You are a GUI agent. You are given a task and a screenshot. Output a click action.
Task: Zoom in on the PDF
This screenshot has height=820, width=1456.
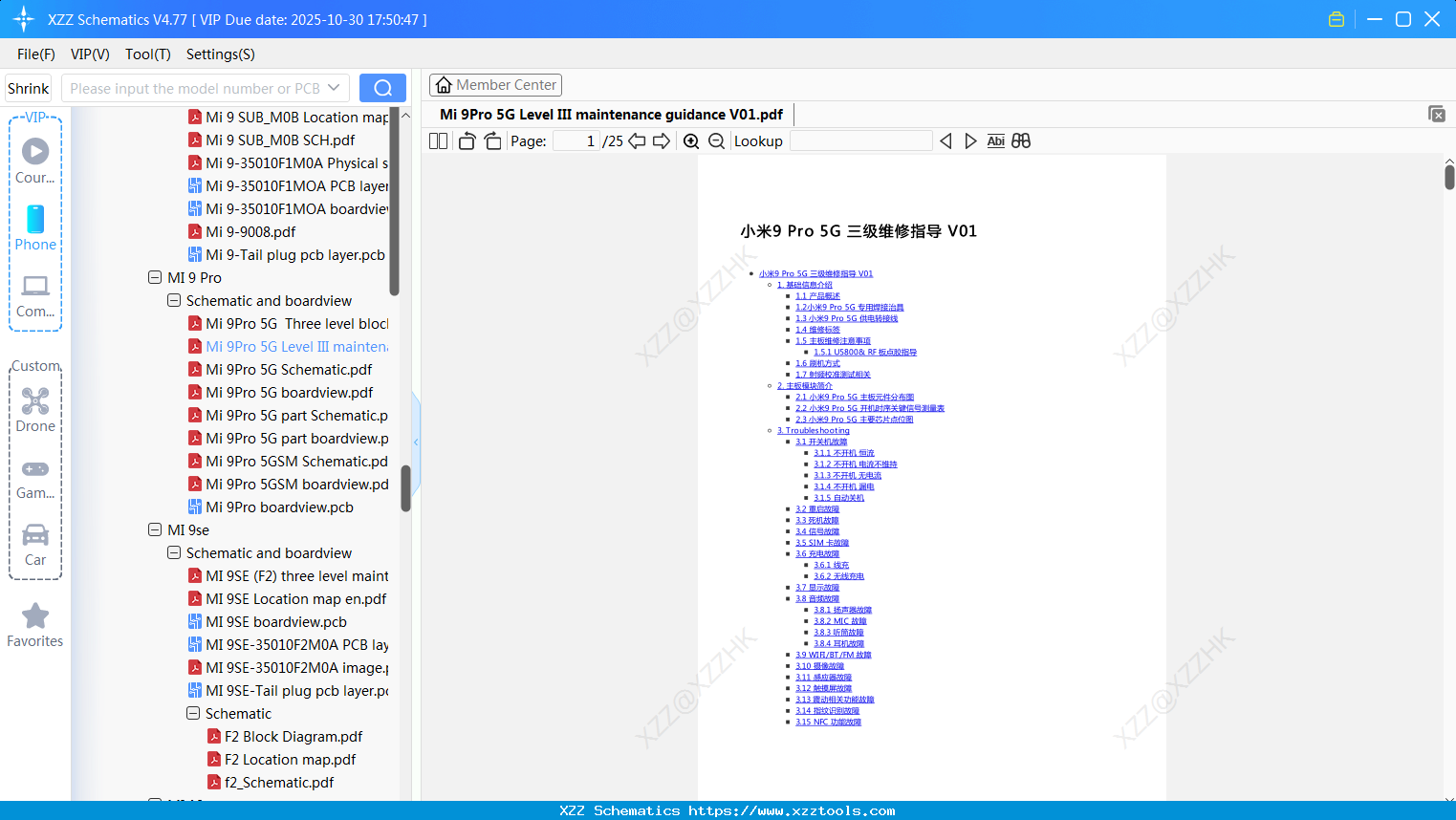coord(691,141)
